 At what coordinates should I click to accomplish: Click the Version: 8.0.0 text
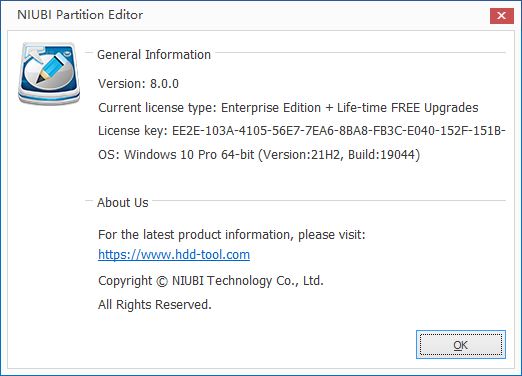138,84
